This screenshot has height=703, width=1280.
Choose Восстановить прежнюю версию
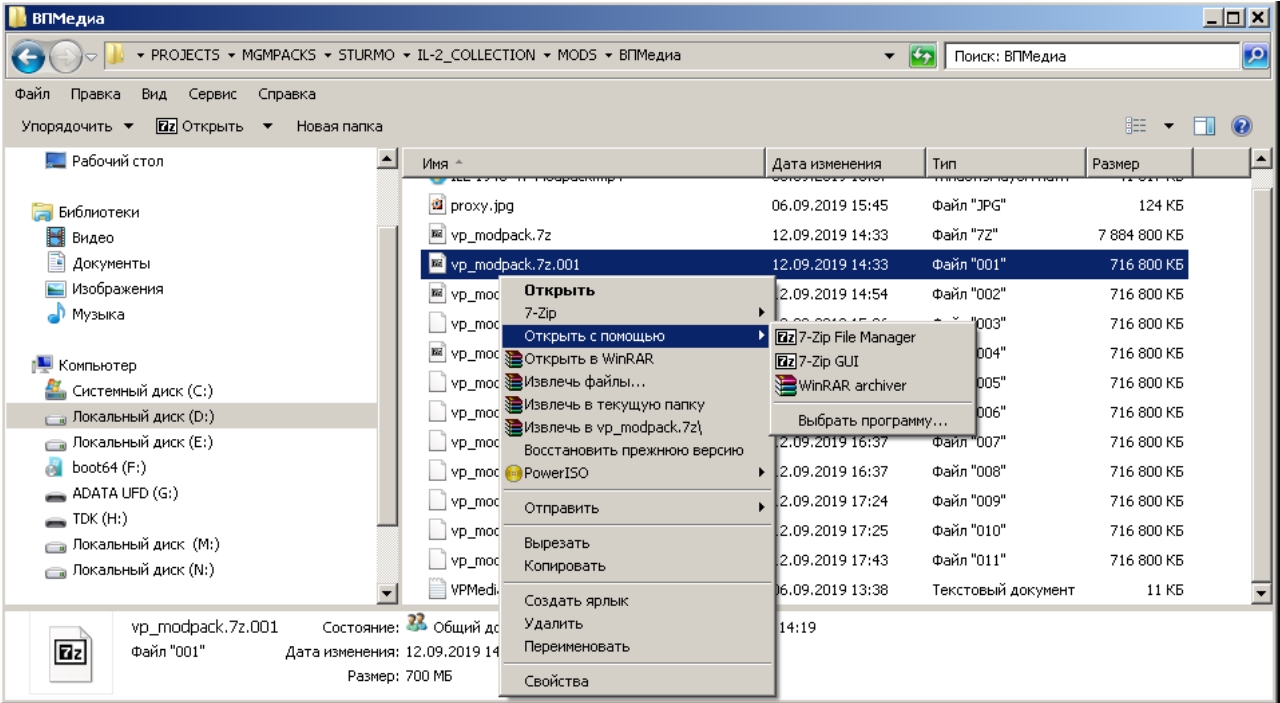point(637,450)
